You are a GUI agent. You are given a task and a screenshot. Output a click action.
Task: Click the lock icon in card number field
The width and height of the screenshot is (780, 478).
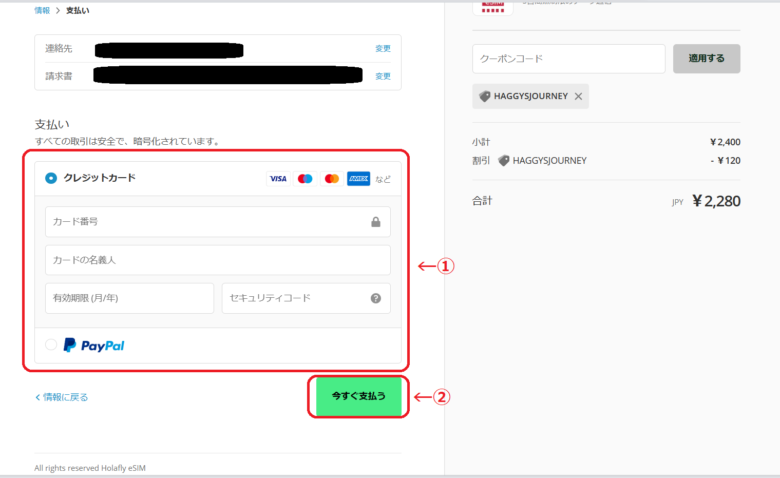(x=376, y=222)
